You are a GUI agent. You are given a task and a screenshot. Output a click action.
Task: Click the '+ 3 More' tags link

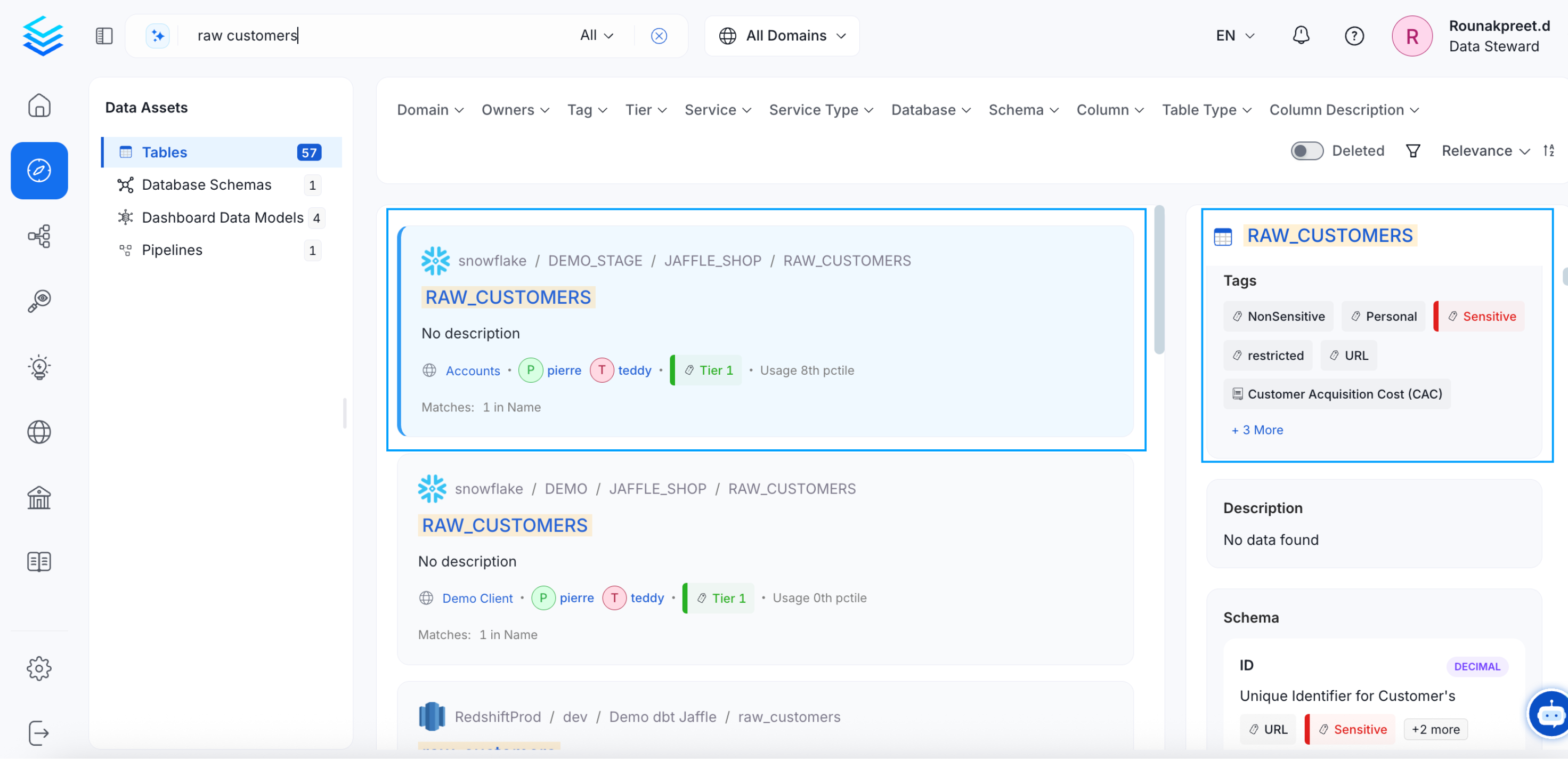pos(1257,430)
